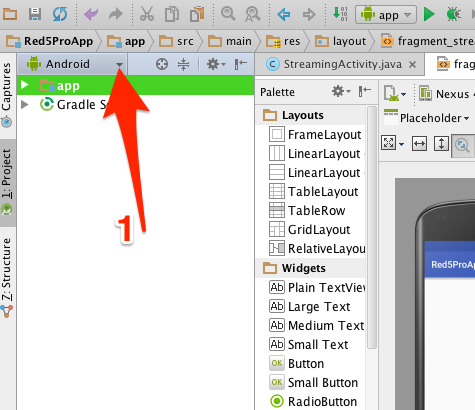Open the Z: Structure side tab

(x=7, y=277)
